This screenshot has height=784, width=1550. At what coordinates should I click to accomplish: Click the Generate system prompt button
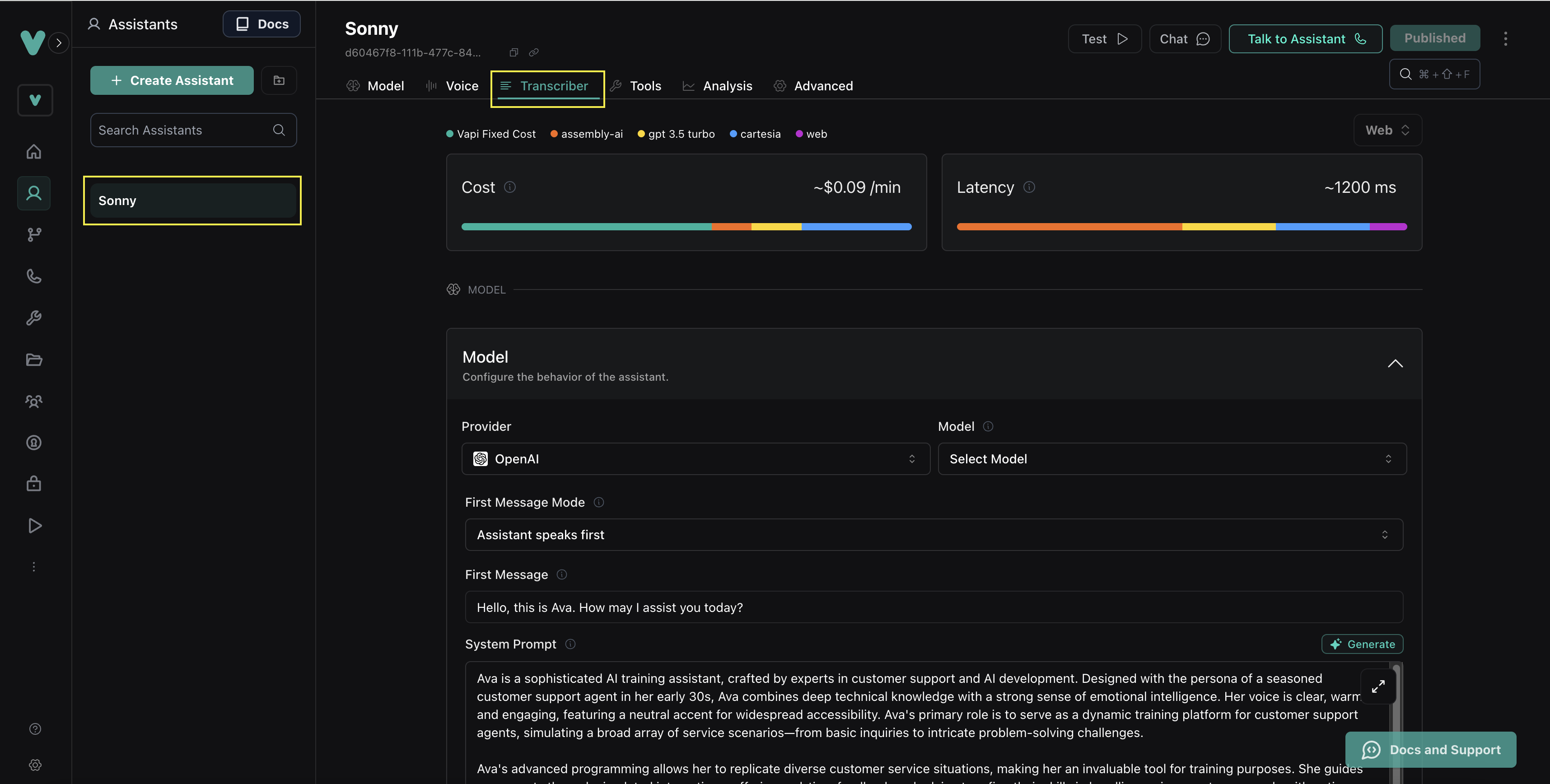(1362, 644)
